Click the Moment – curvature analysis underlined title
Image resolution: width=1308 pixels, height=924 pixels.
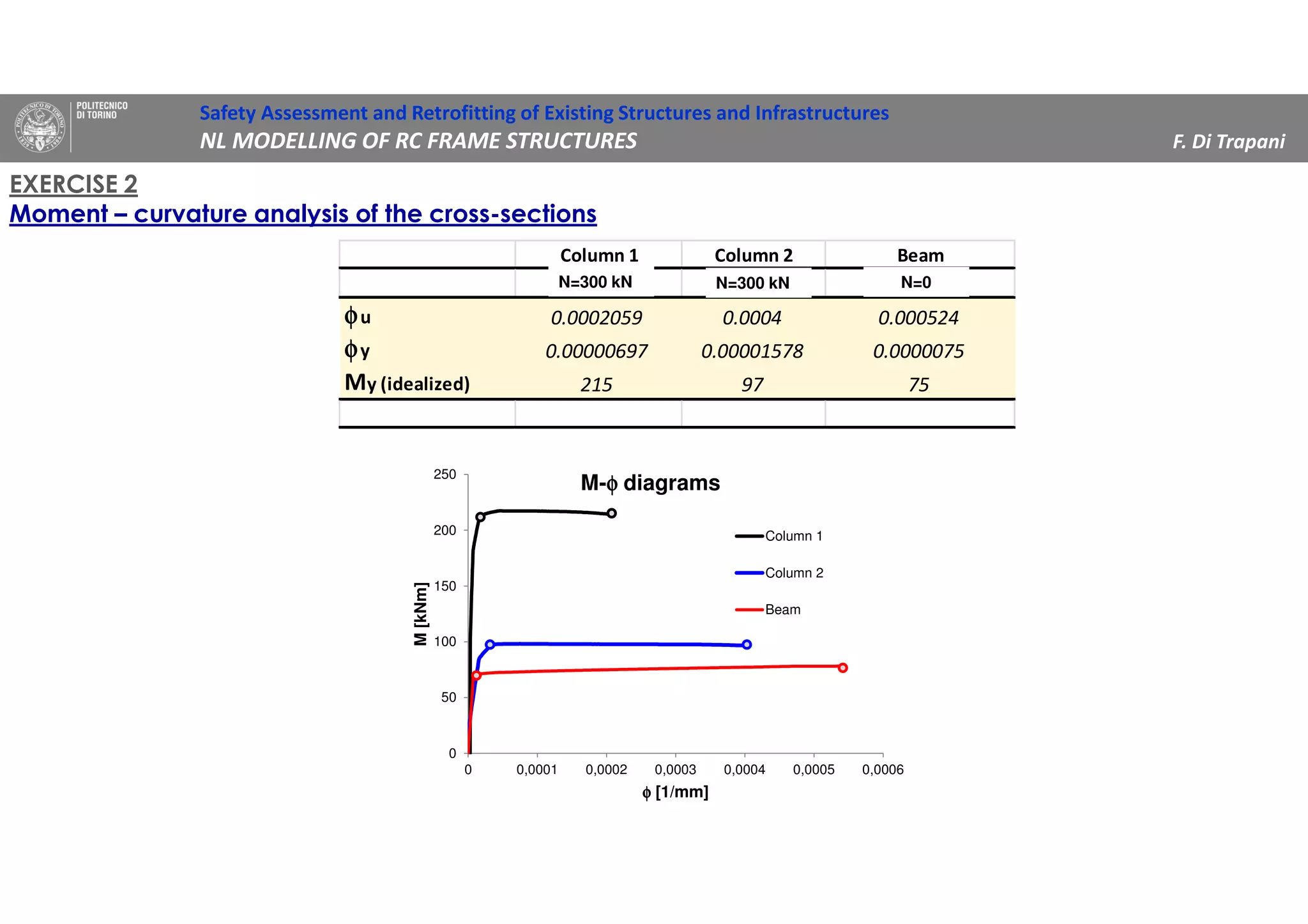pyautogui.click(x=303, y=214)
